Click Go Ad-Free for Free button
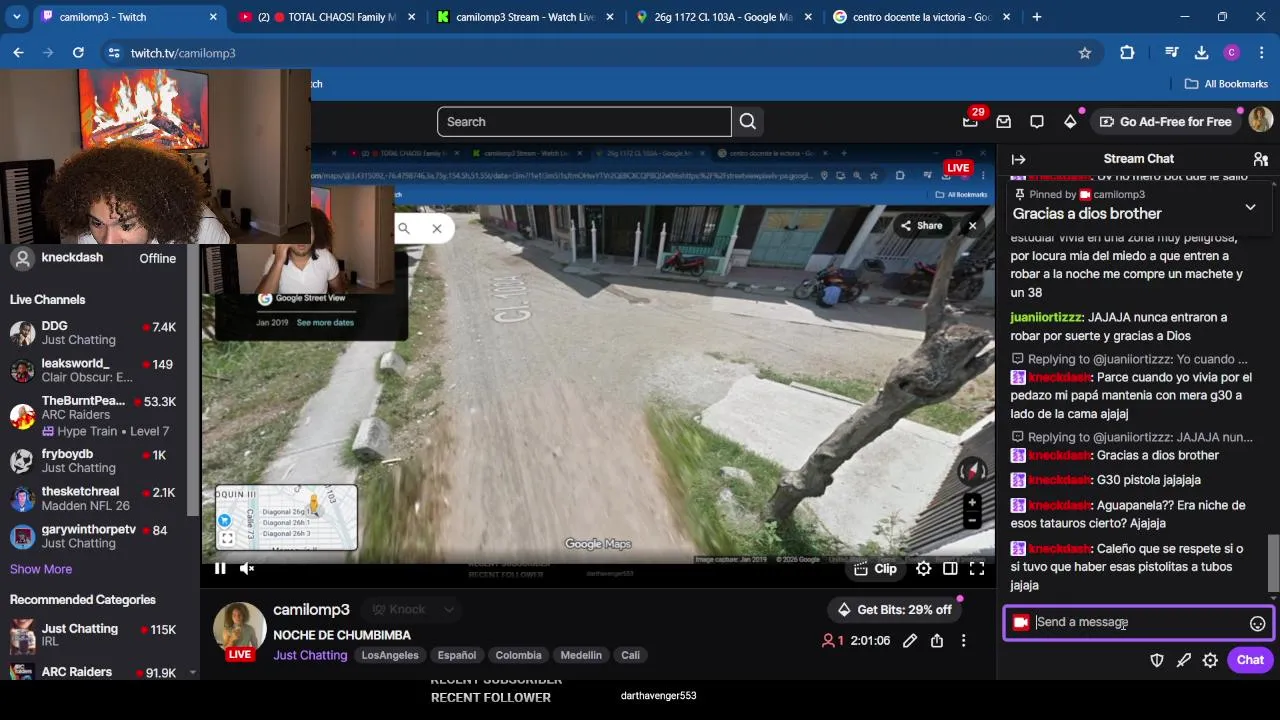Screen dimensions: 1280x720 pos(1165,121)
